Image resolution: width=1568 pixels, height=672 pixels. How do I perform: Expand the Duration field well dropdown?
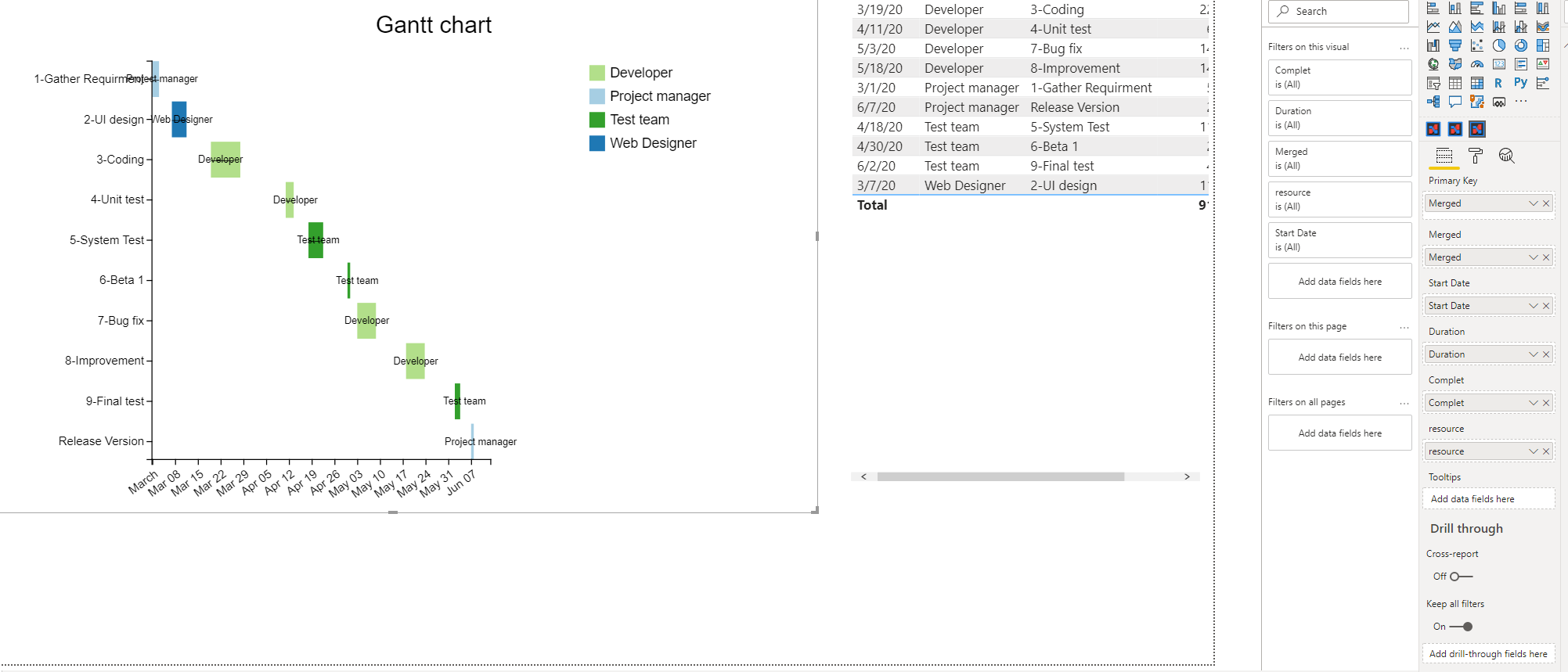pos(1533,354)
